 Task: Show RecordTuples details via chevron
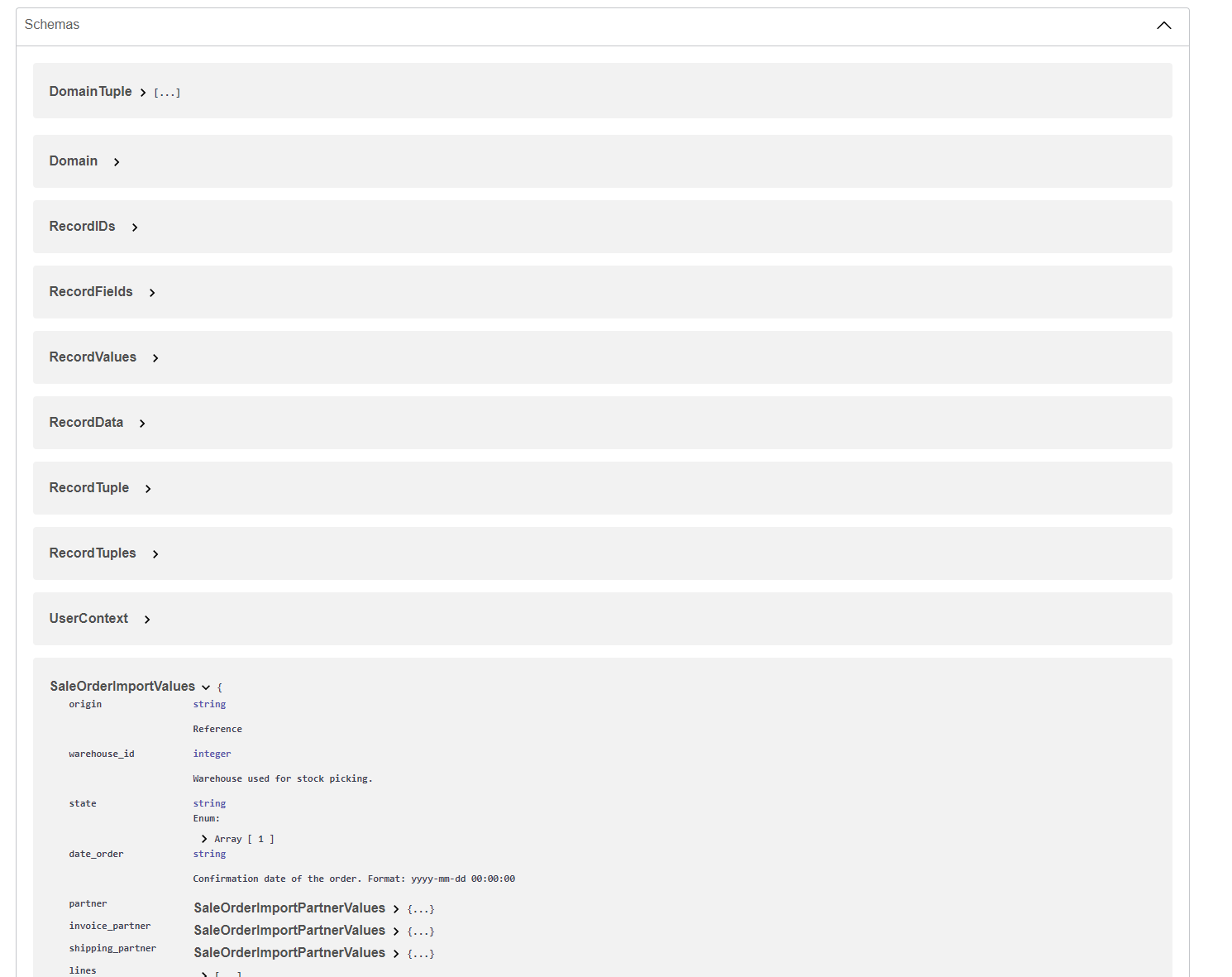pos(155,554)
